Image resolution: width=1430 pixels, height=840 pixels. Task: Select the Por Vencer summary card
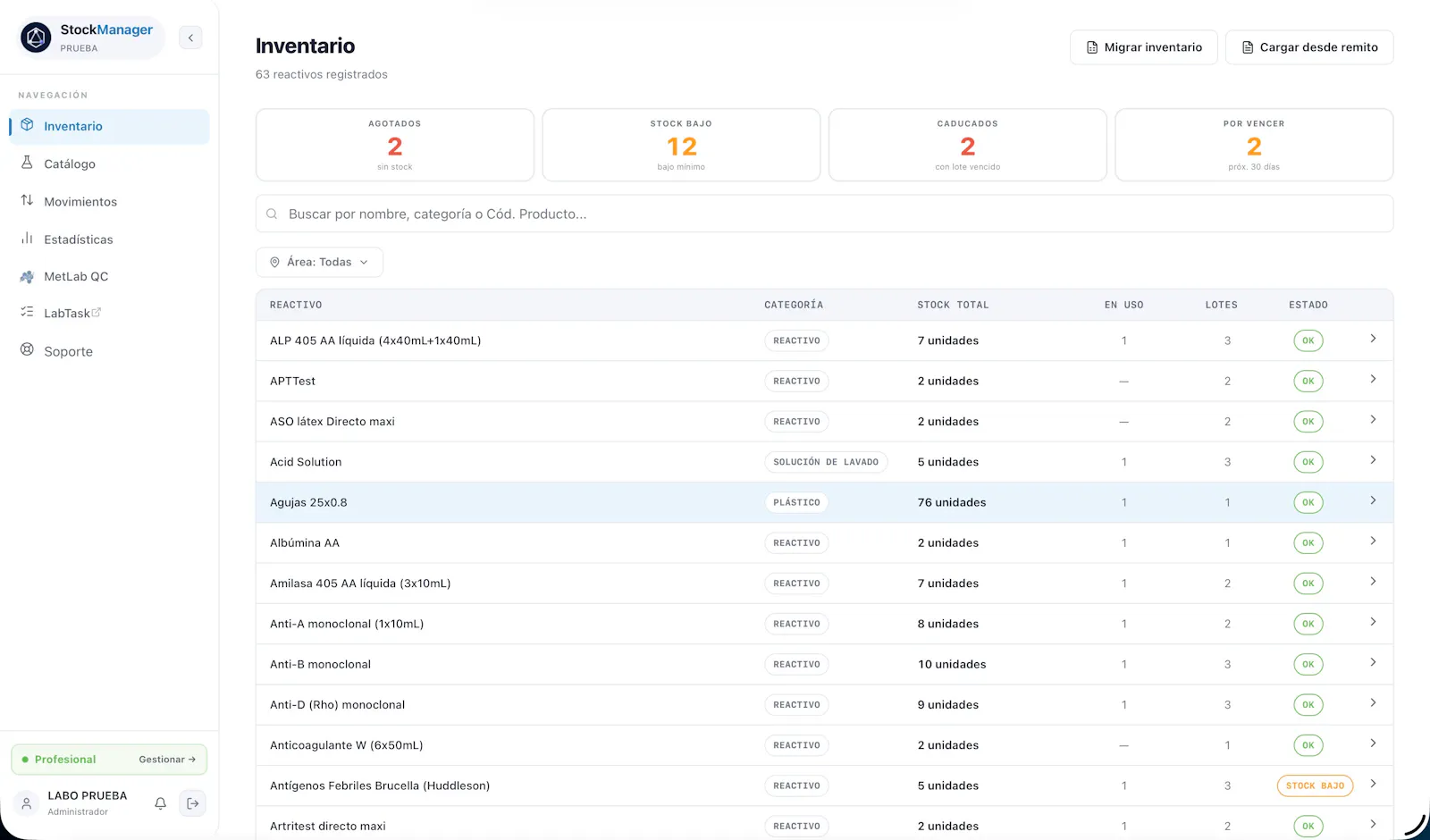[1254, 145]
